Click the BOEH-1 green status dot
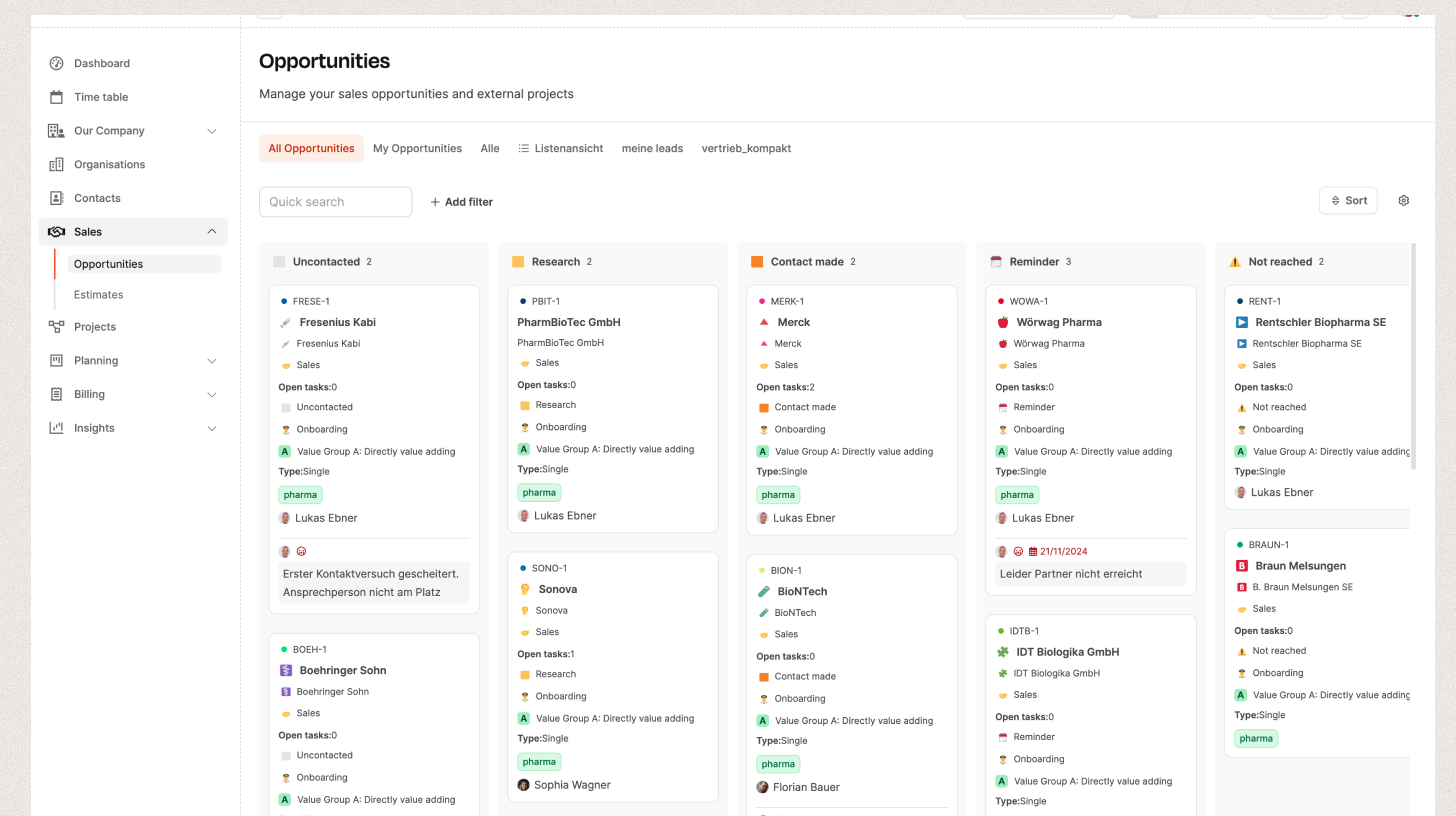Image resolution: width=1456 pixels, height=816 pixels. click(x=284, y=649)
